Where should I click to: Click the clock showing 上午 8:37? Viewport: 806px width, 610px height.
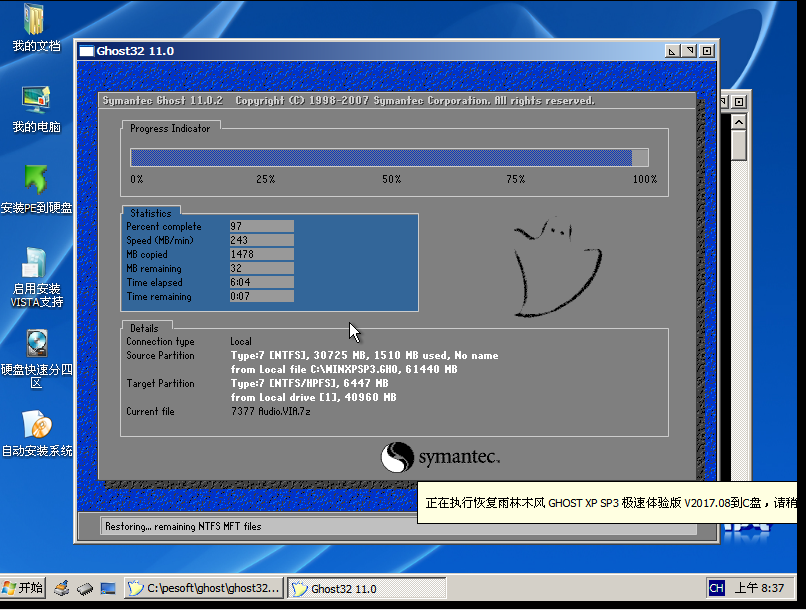click(x=759, y=588)
